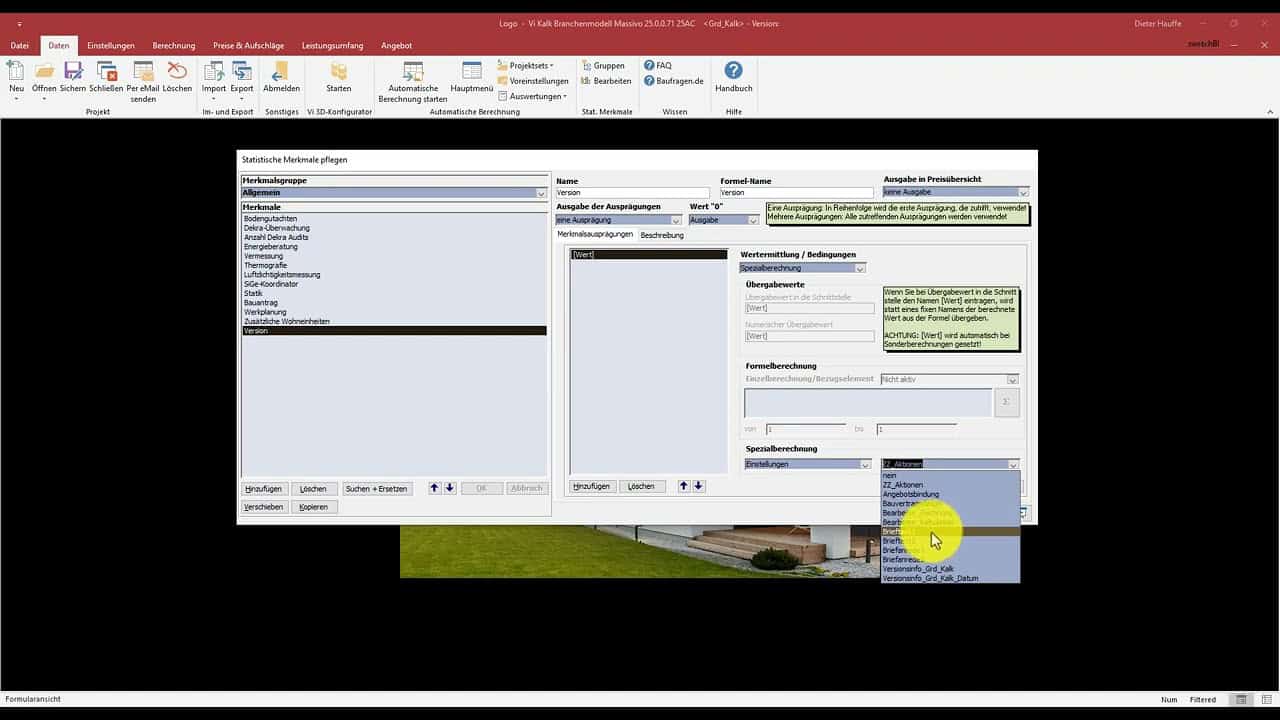This screenshot has width=1280, height=720.
Task: Open the Hauptmenü ribbon icon
Action: pyautogui.click(x=472, y=72)
